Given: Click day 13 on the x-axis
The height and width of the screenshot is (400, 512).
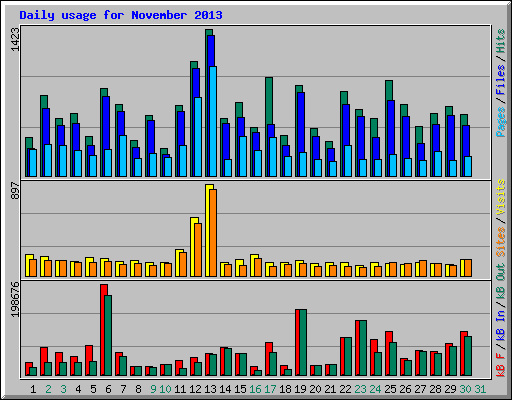Looking at the screenshot, I should pos(210,389).
